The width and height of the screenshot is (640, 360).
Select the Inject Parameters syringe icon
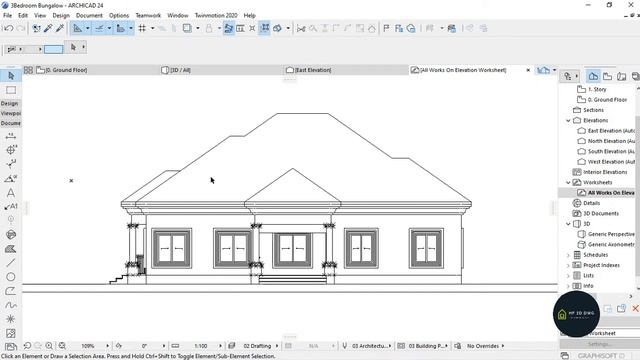point(60,28)
